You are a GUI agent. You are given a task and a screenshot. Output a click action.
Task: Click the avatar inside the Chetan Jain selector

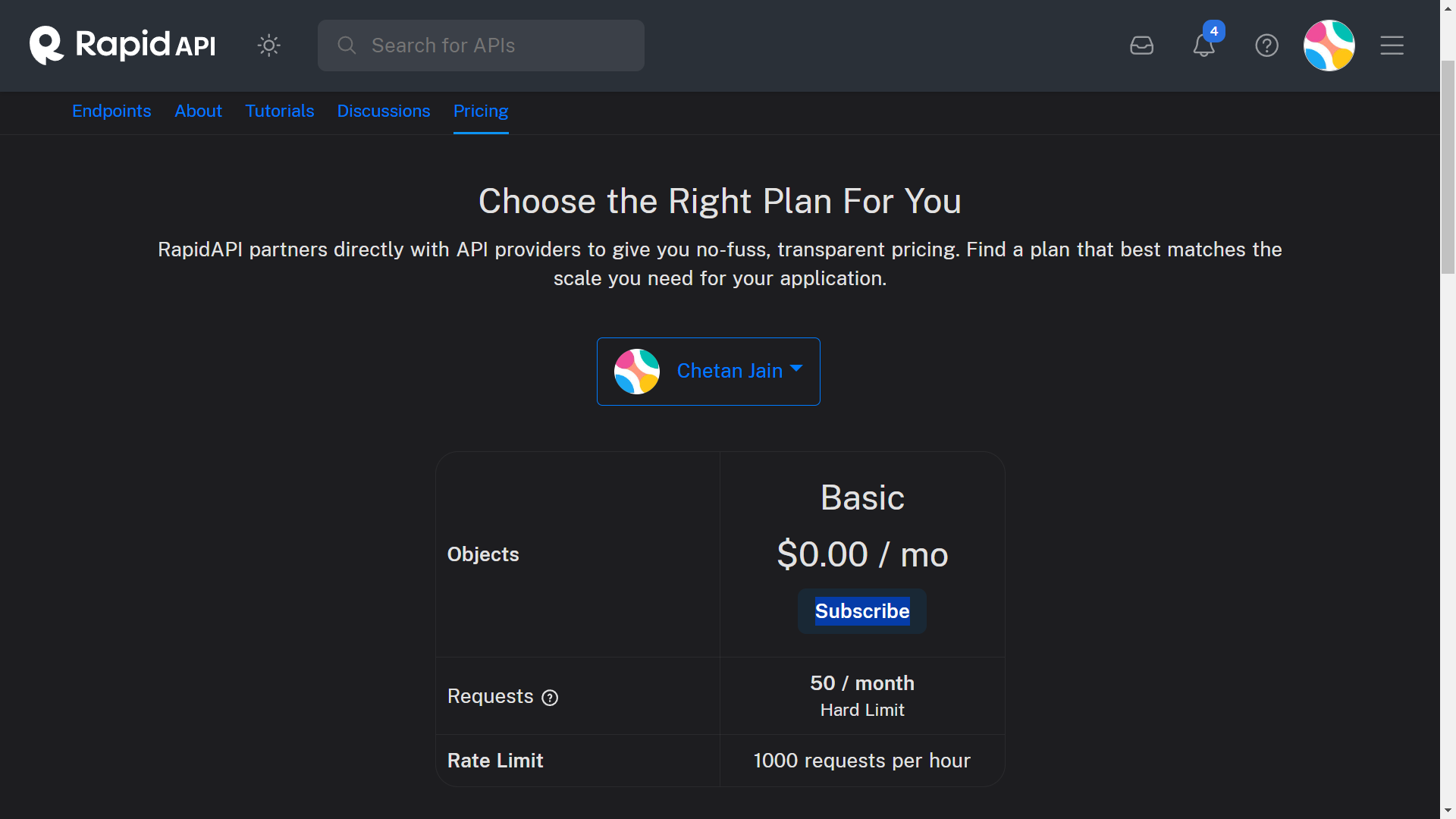point(637,371)
